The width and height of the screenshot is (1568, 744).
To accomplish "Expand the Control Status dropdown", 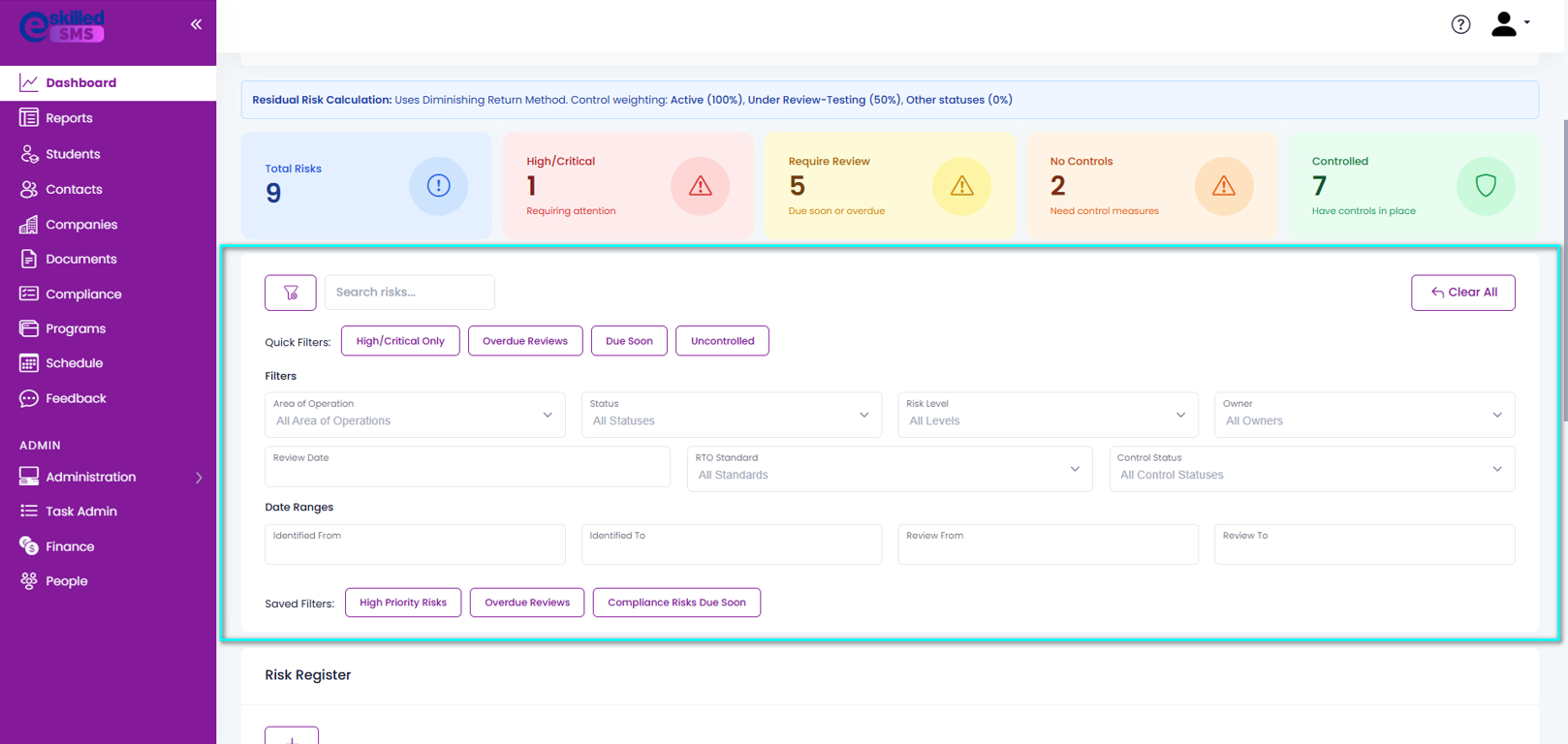I will point(1311,469).
